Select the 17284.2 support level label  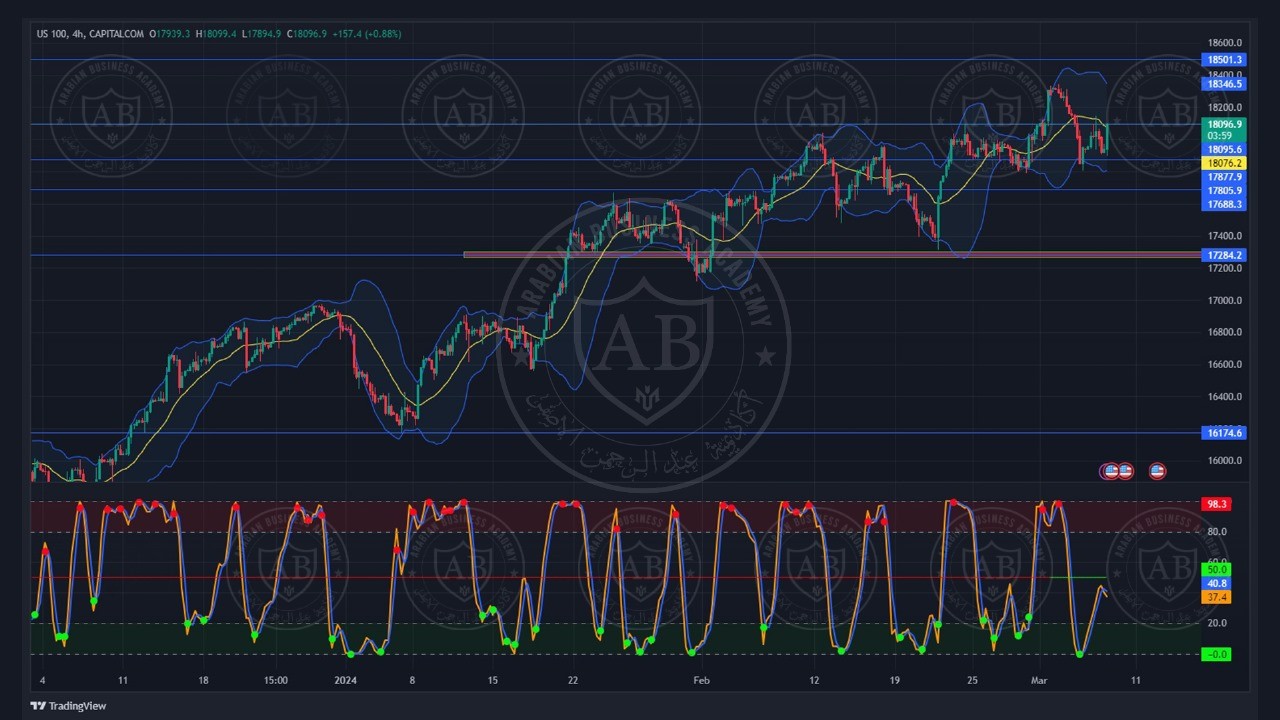[1224, 255]
